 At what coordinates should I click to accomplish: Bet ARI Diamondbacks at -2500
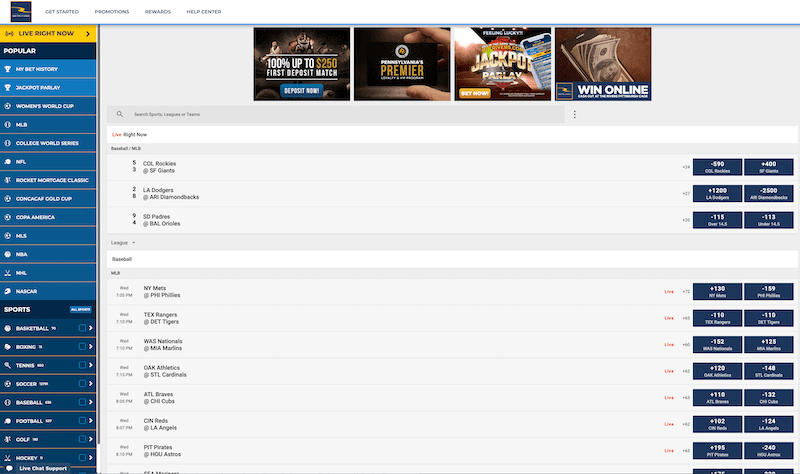pos(768,193)
